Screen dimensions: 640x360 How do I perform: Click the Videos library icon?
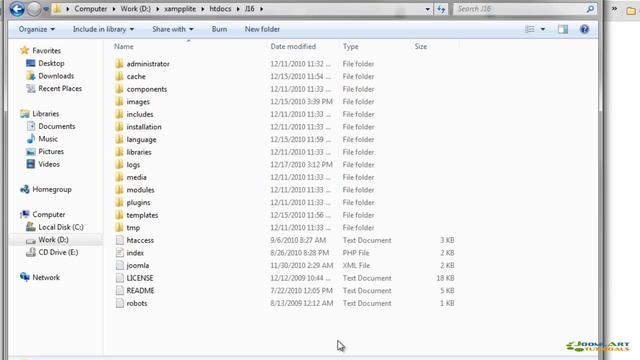pos(31,164)
